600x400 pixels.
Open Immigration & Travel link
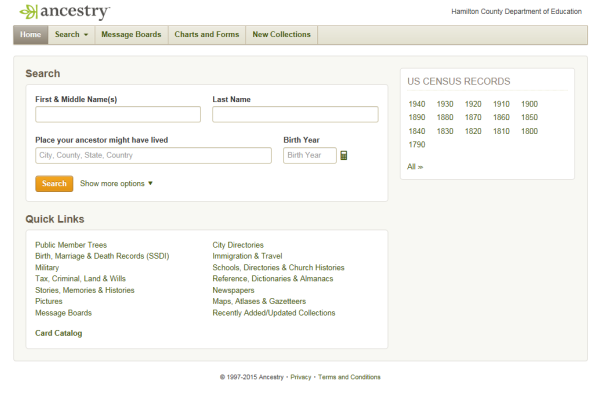[x=247, y=256]
